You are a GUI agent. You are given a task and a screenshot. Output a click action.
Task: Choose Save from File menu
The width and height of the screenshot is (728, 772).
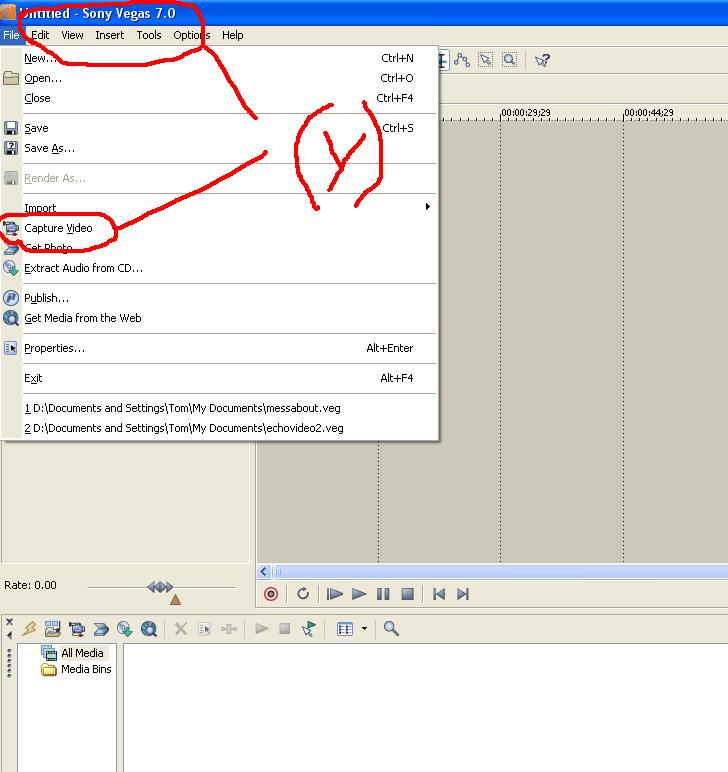pyautogui.click(x=219, y=128)
